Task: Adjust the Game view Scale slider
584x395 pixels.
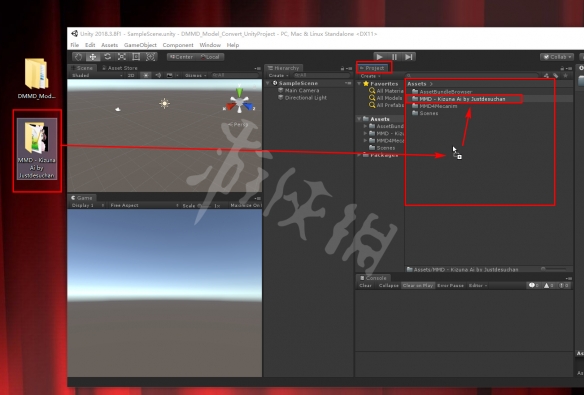Action: point(204,206)
